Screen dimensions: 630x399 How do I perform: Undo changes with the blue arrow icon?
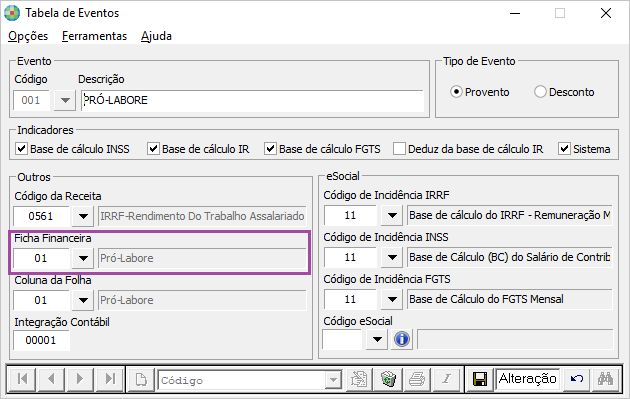pos(577,379)
